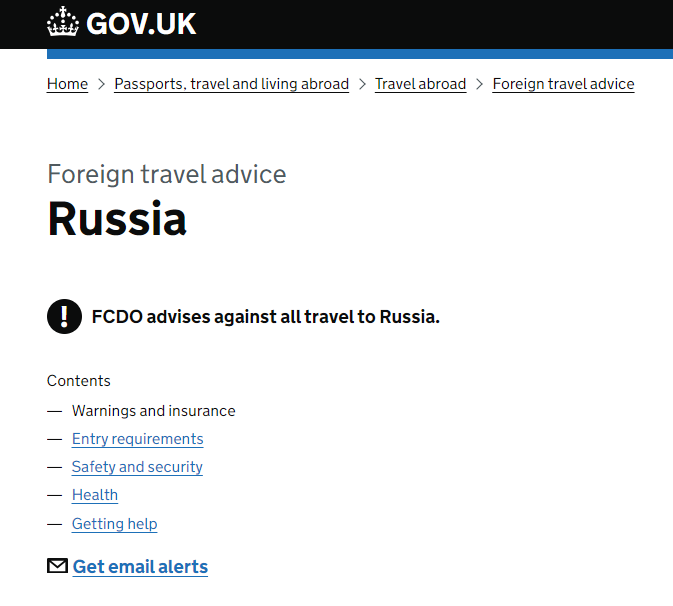
Task: Click chevron before Foreign travel advice breadcrumb
Action: 480,84
